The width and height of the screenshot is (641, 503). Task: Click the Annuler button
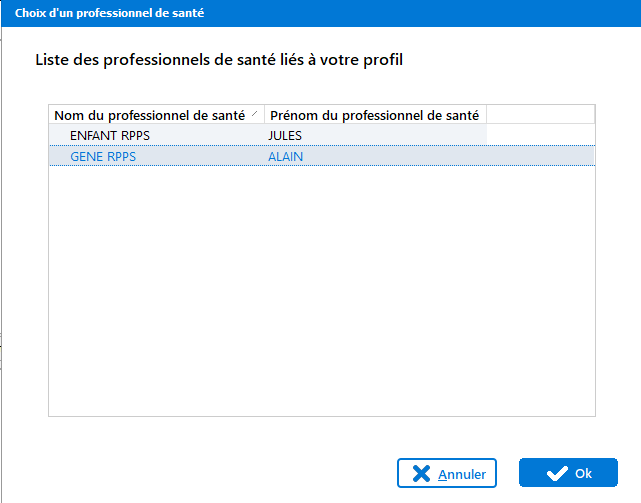pos(446,473)
